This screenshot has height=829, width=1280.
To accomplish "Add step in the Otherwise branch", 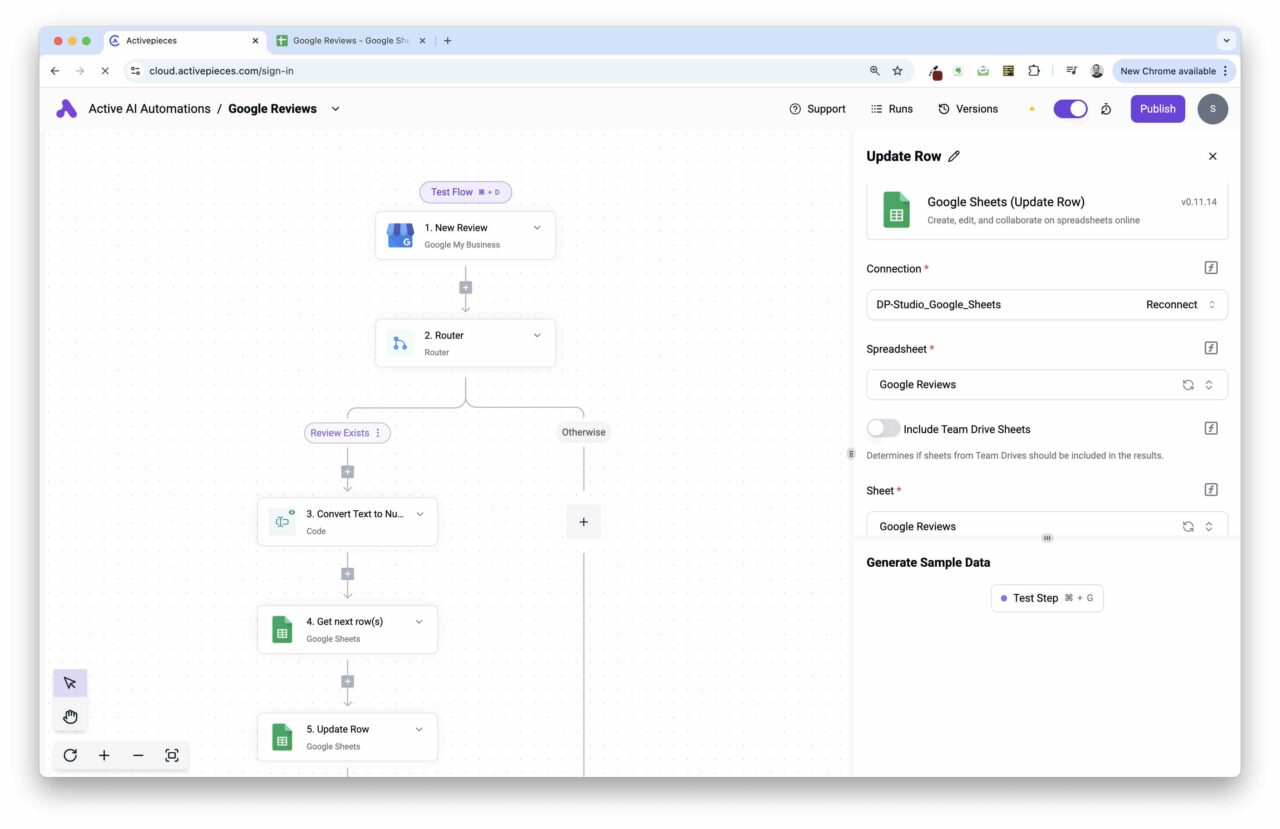I will pos(584,522).
